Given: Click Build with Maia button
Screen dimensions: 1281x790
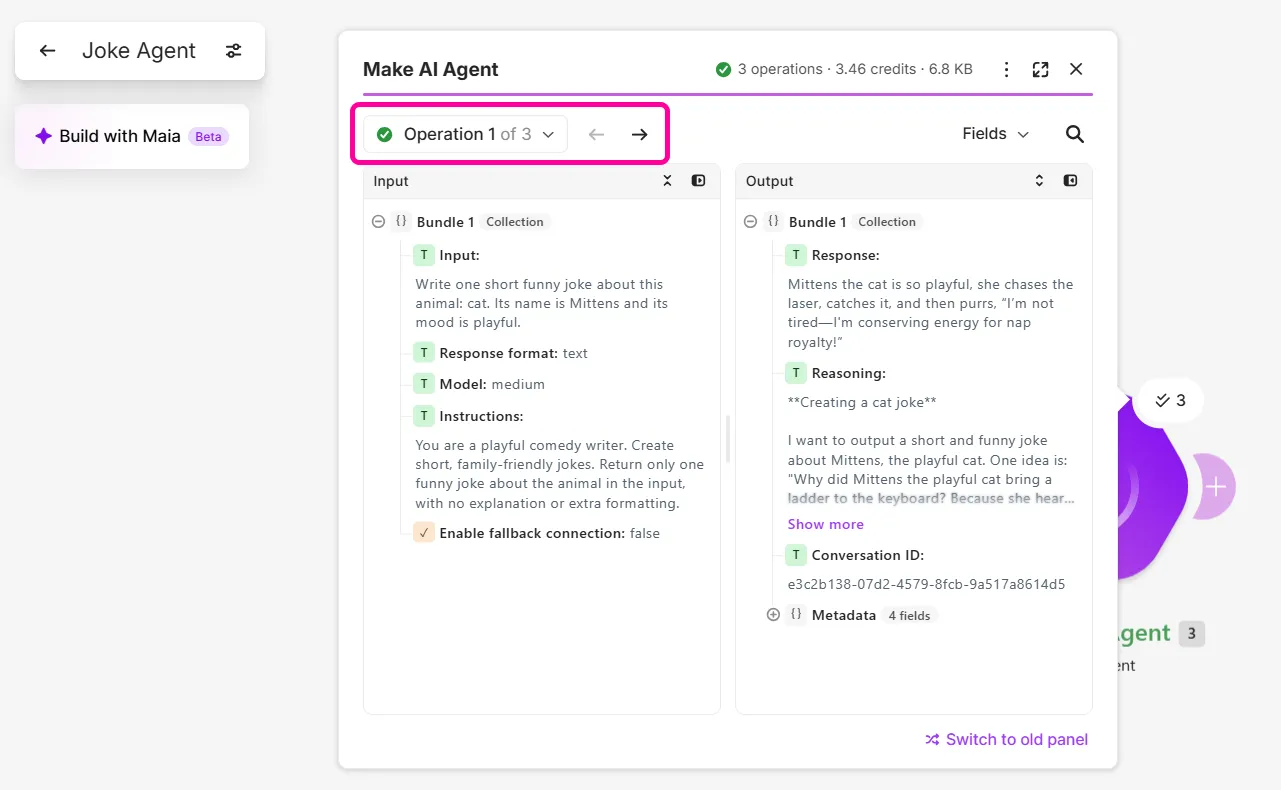Looking at the screenshot, I should (x=132, y=136).
